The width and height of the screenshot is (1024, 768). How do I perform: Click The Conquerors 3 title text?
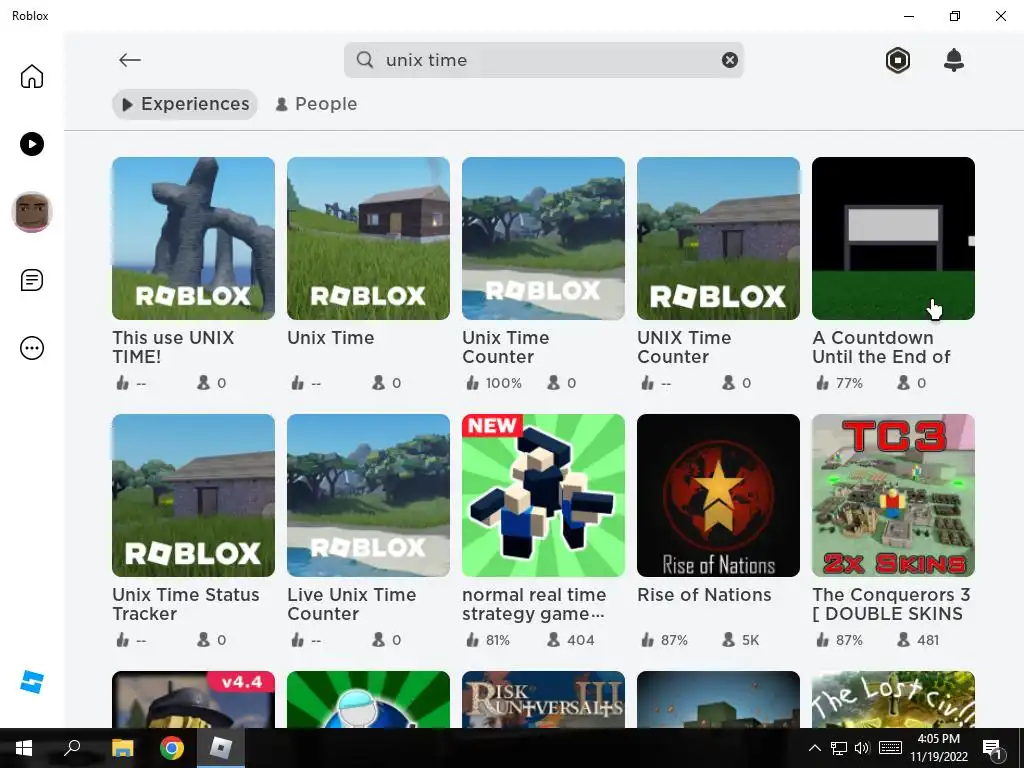(891, 604)
